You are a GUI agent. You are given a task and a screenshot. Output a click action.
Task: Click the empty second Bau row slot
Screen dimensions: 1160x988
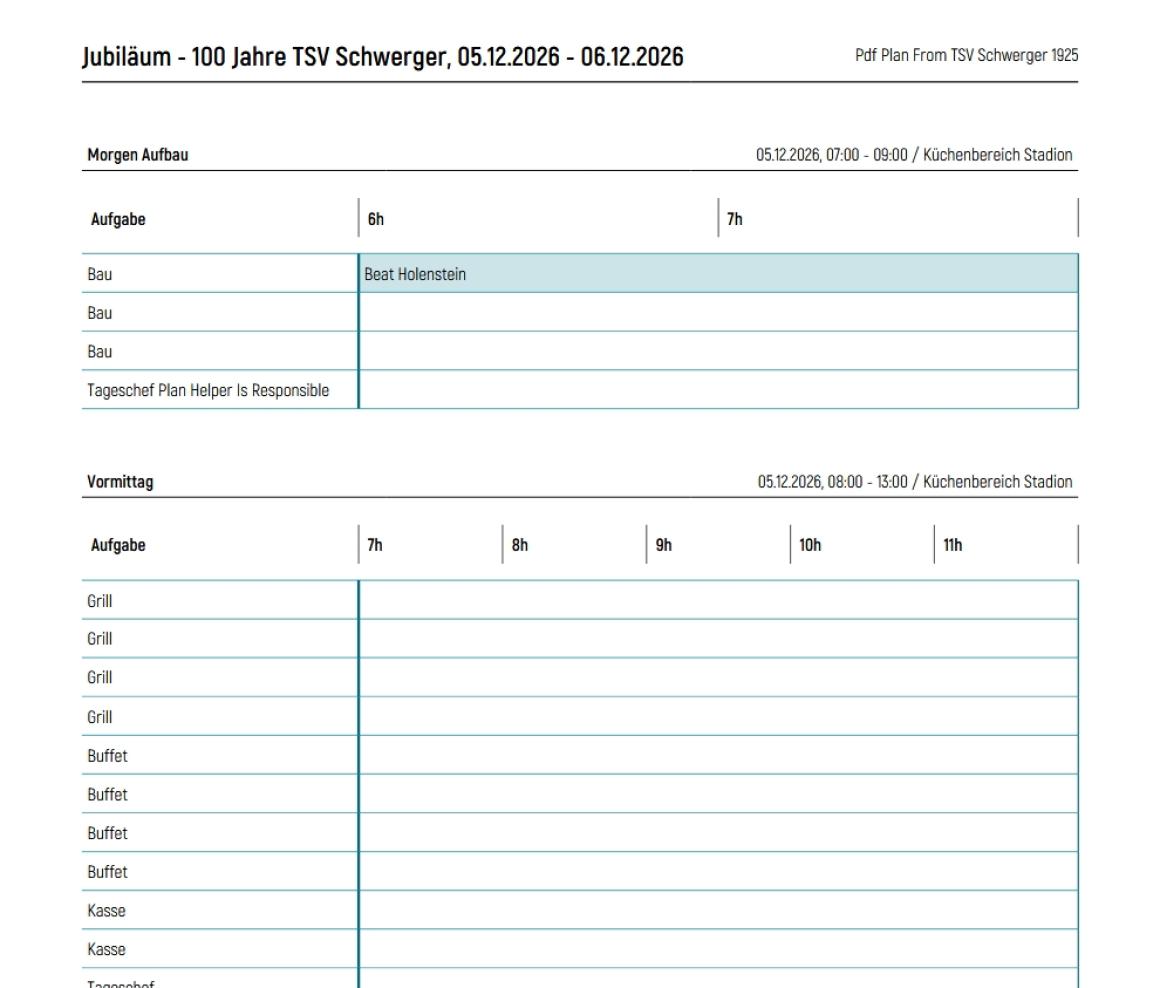[x=600, y=312]
